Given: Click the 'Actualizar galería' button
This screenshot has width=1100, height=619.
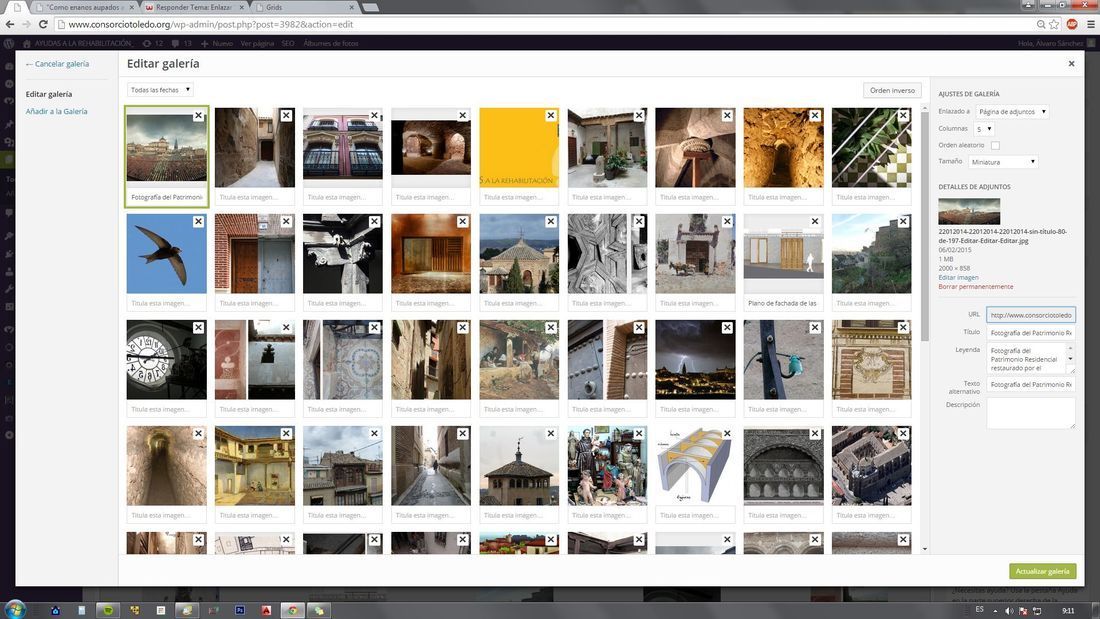Looking at the screenshot, I should point(1042,571).
